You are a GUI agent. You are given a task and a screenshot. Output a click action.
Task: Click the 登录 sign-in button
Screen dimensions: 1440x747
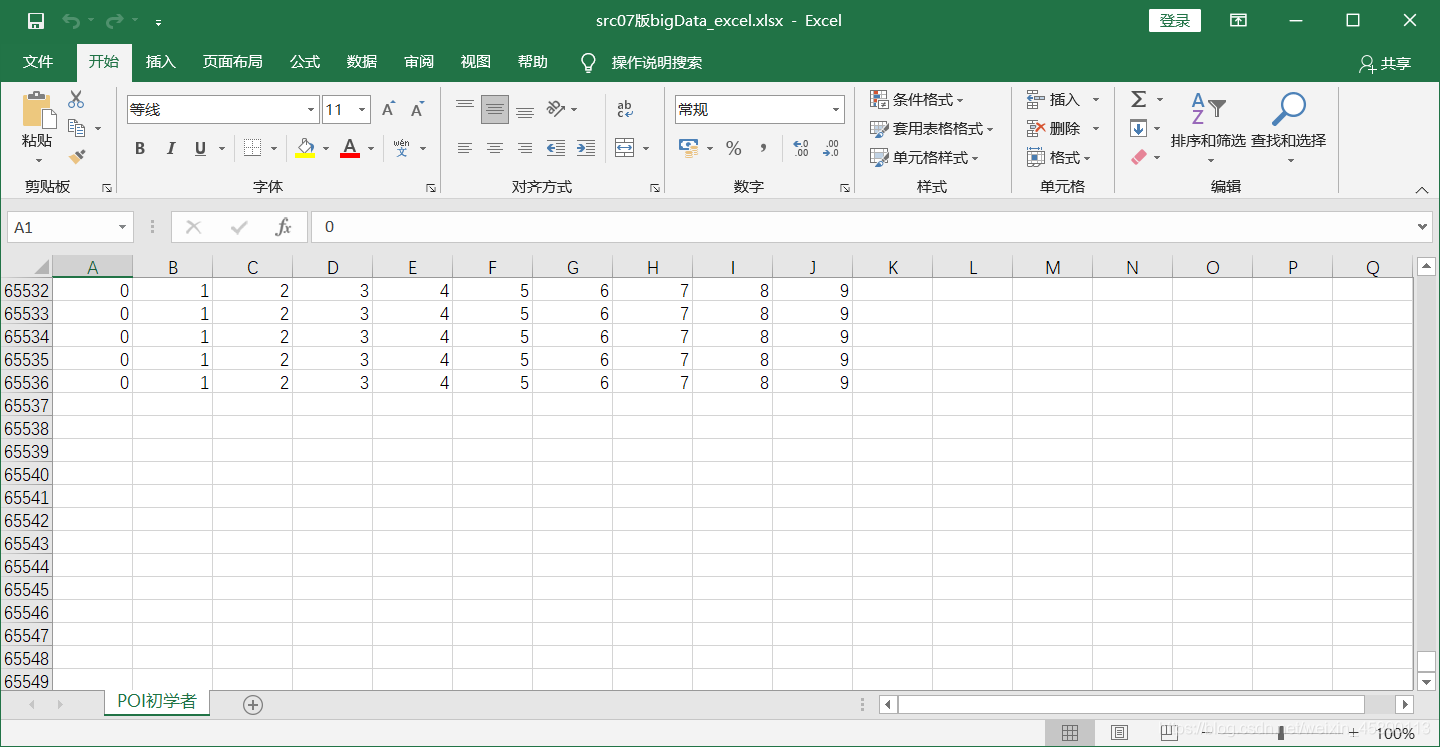(1175, 21)
